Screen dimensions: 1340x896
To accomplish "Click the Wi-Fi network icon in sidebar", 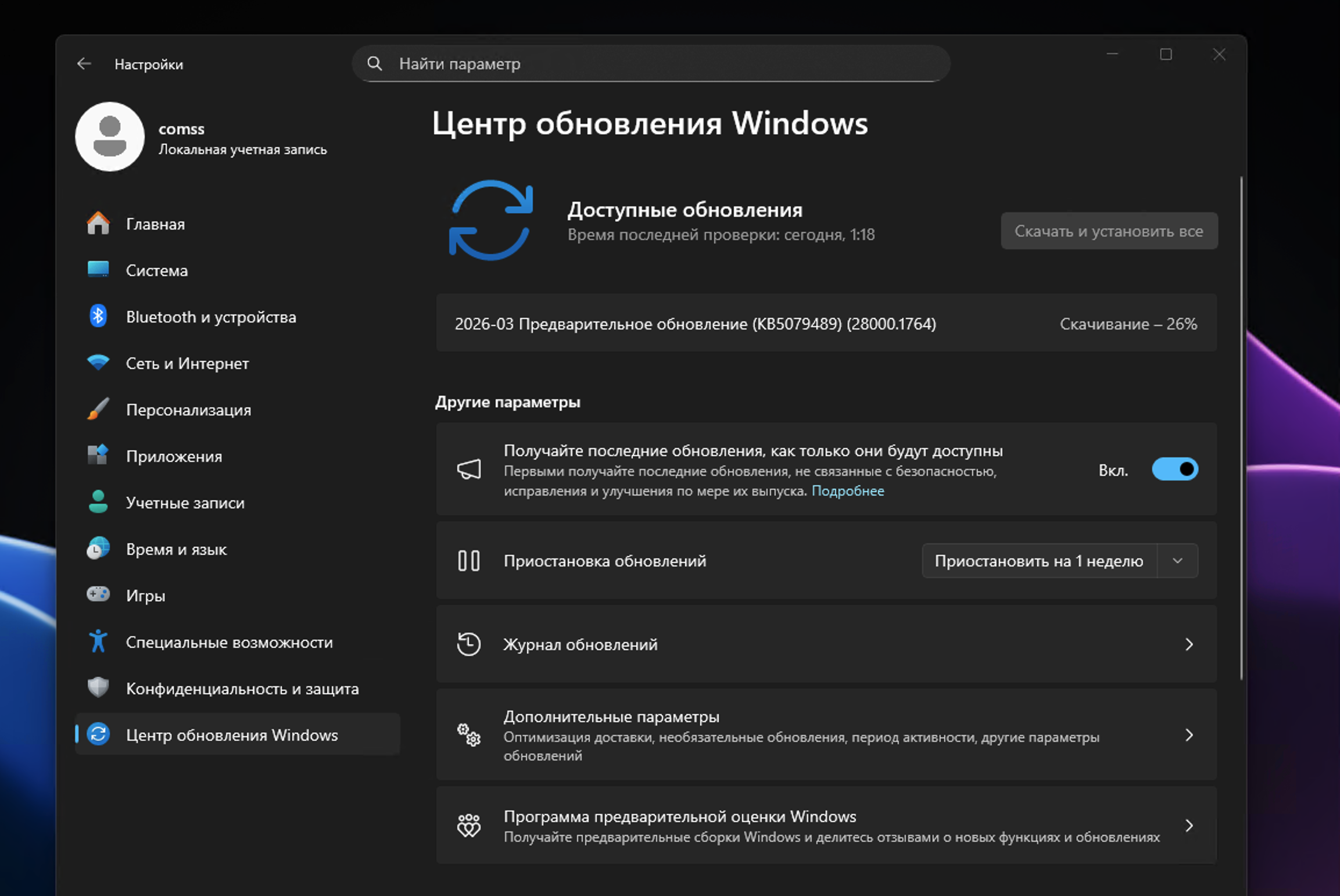I will pyautogui.click(x=98, y=363).
